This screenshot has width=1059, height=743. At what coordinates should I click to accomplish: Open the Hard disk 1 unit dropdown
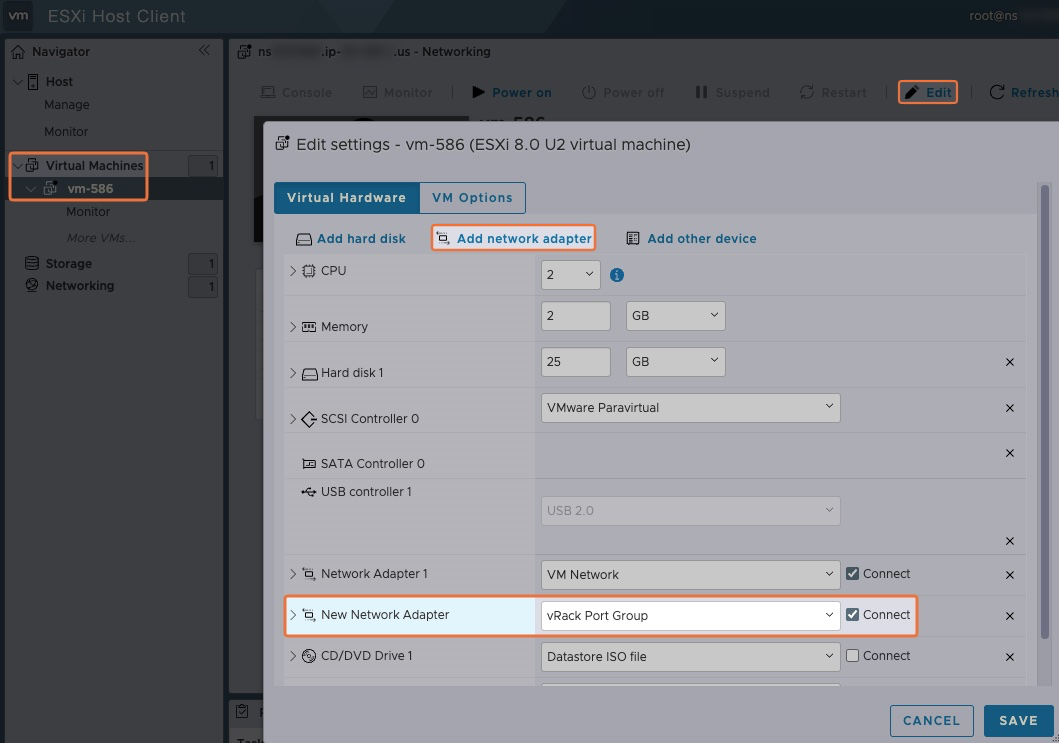[675, 362]
